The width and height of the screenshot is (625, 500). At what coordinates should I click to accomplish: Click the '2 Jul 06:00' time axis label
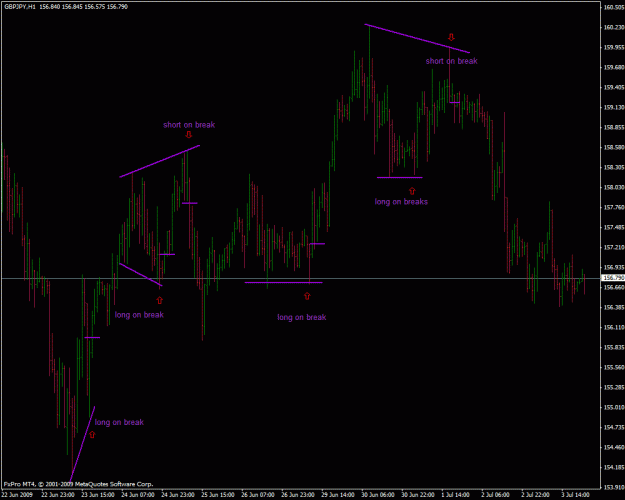coord(496,495)
